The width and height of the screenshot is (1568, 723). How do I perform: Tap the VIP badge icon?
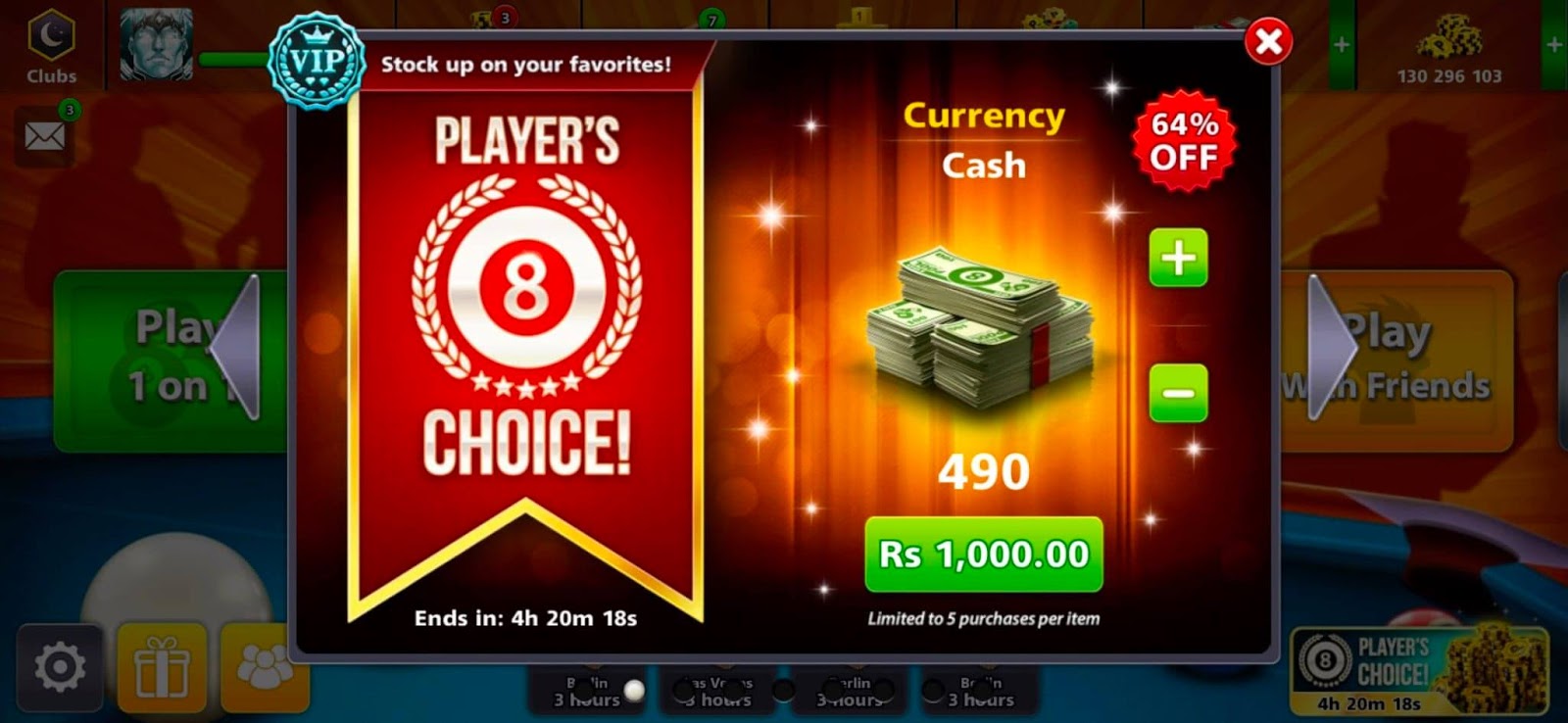pyautogui.click(x=317, y=61)
